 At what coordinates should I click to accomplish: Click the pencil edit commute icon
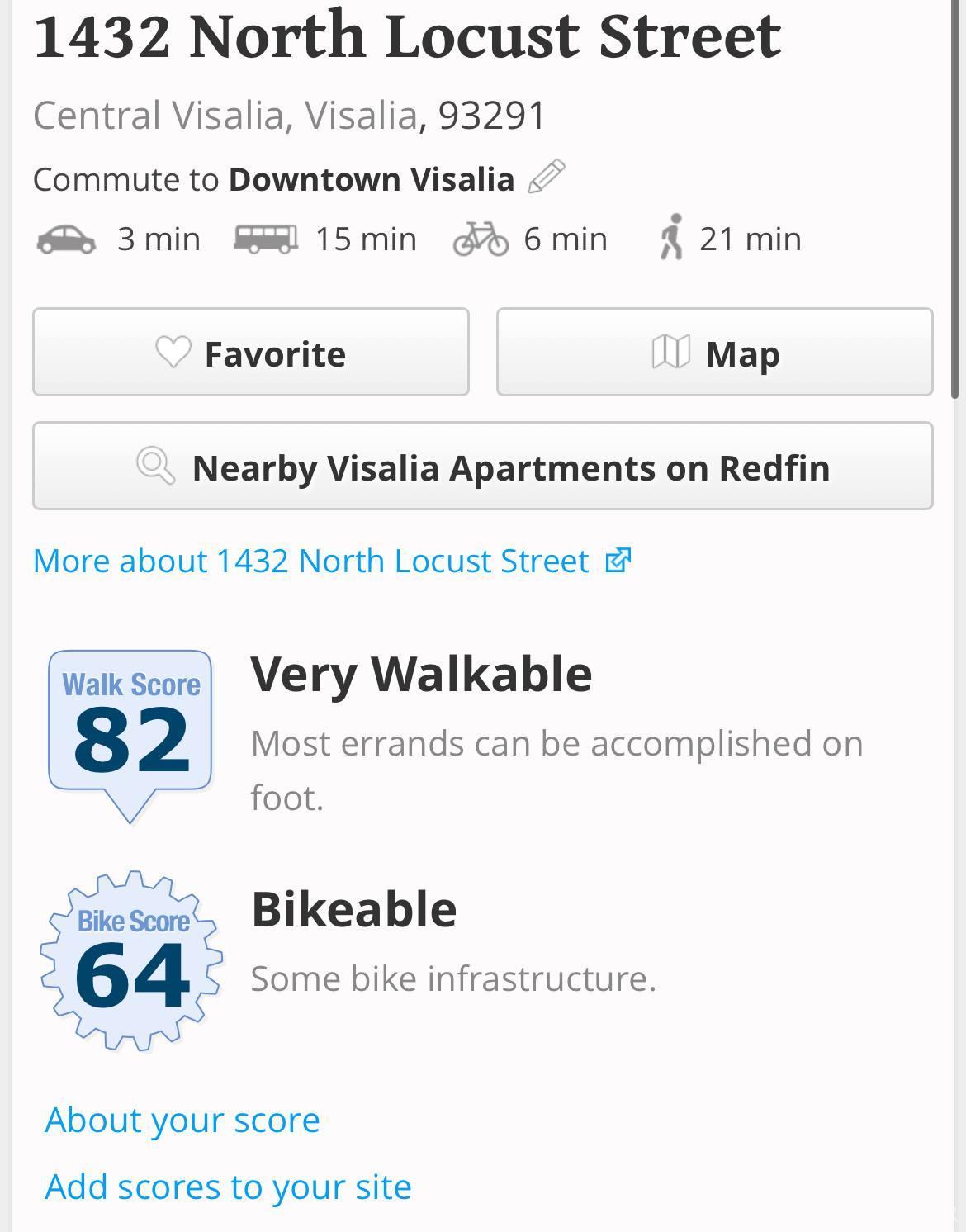tap(546, 177)
